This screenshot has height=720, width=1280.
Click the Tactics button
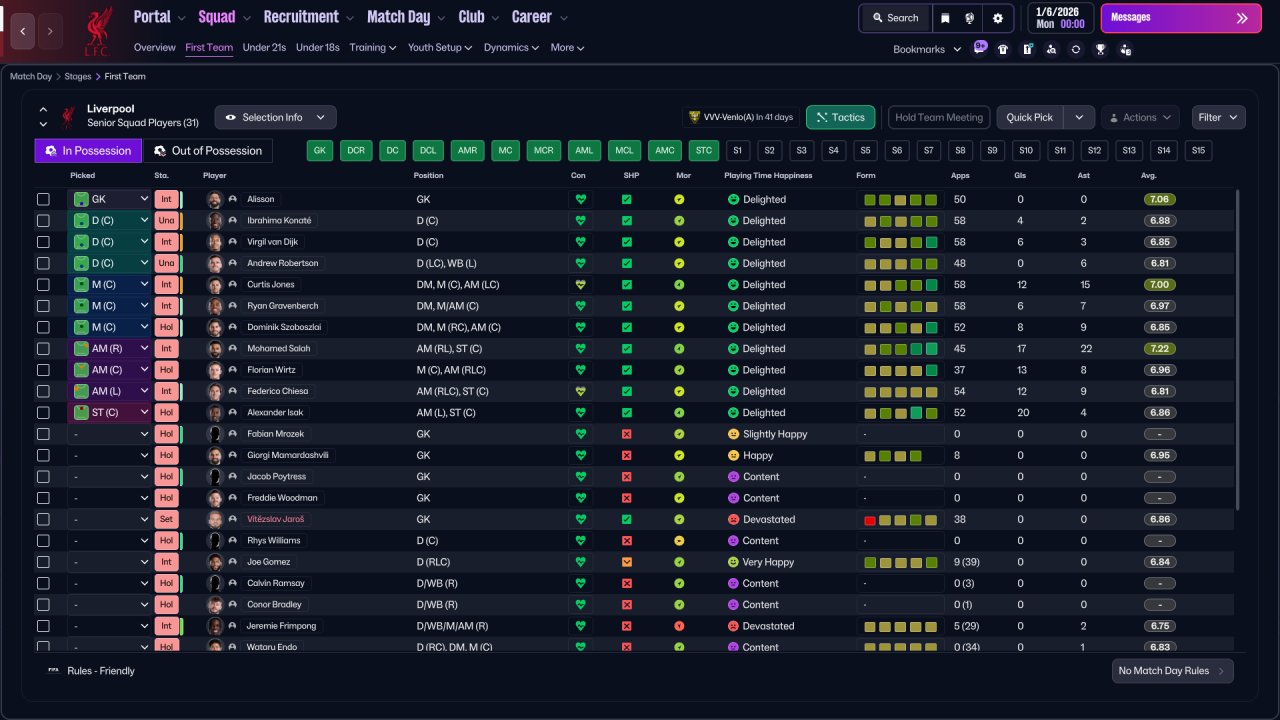(x=840, y=117)
